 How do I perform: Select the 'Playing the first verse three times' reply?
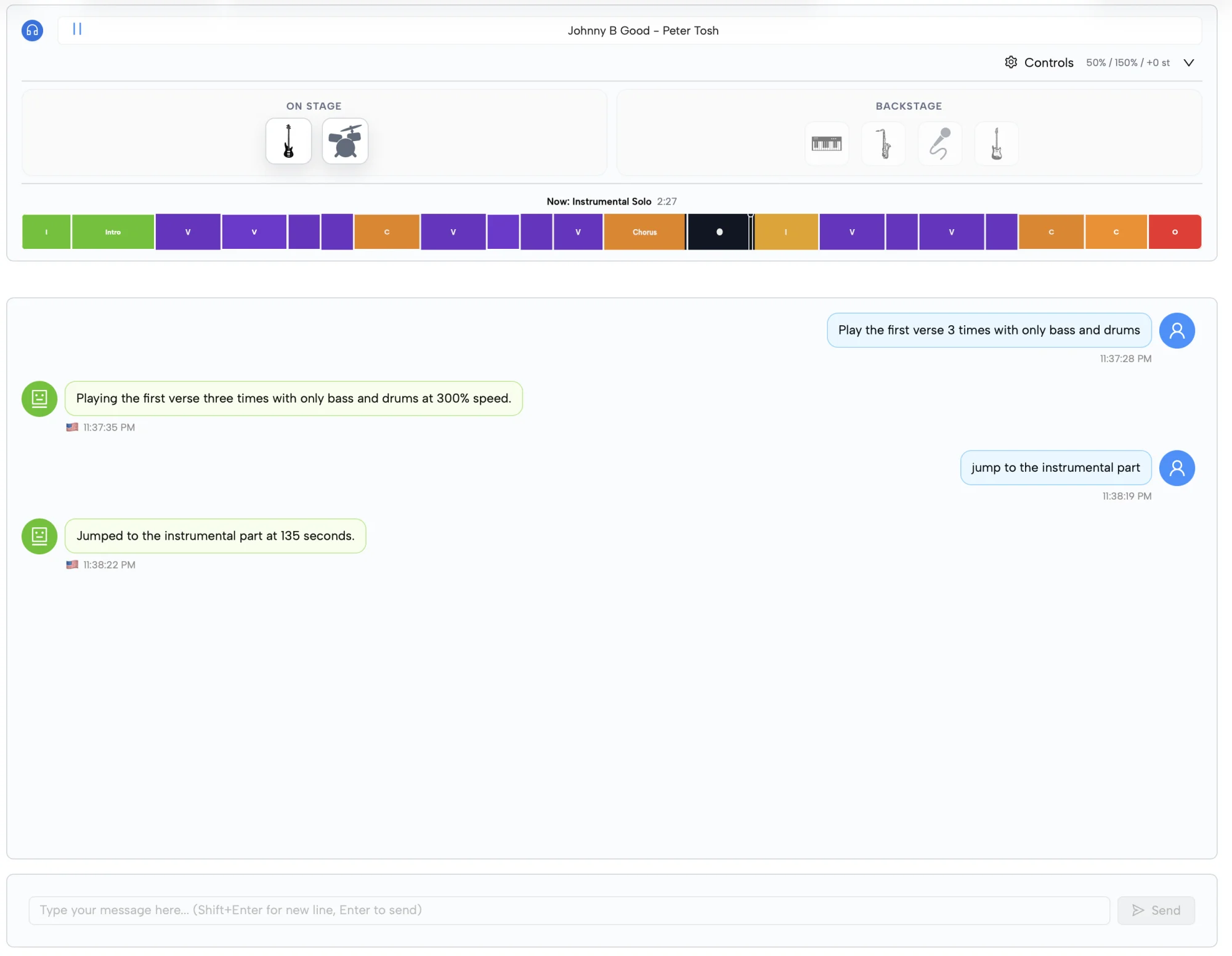[294, 399]
